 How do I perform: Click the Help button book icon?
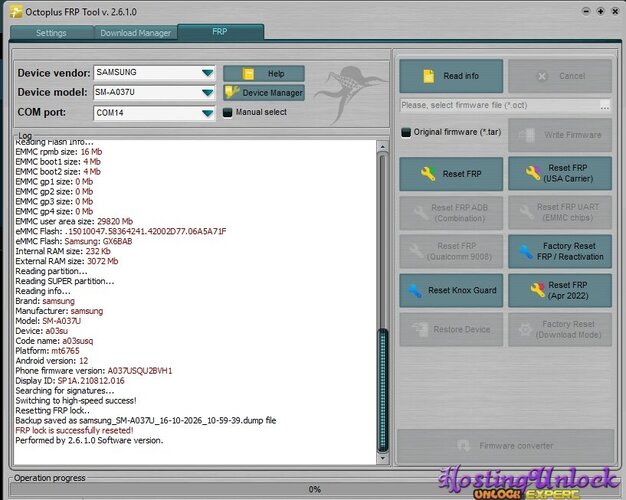pyautogui.click(x=248, y=74)
